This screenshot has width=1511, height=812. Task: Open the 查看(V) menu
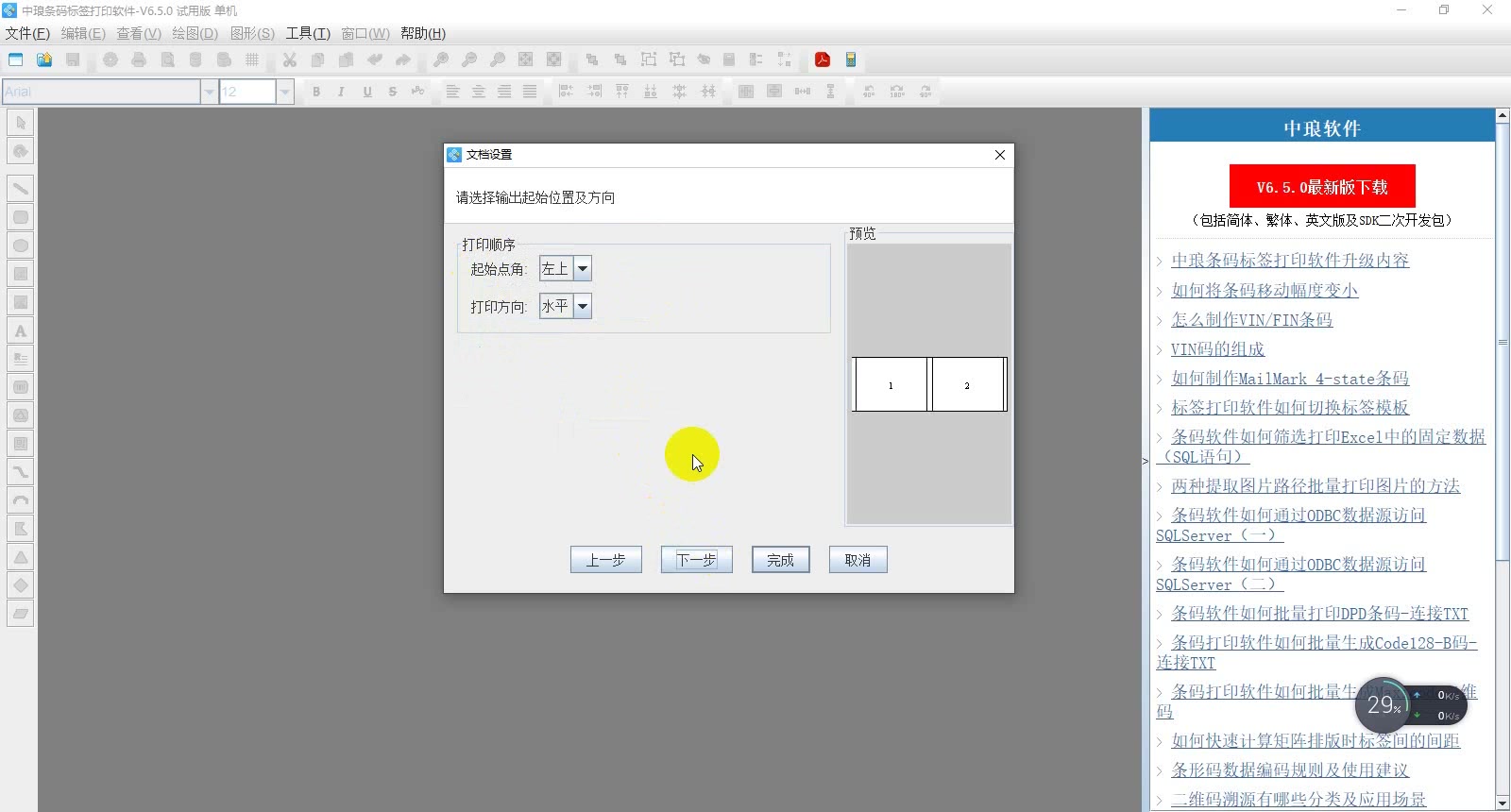(139, 33)
